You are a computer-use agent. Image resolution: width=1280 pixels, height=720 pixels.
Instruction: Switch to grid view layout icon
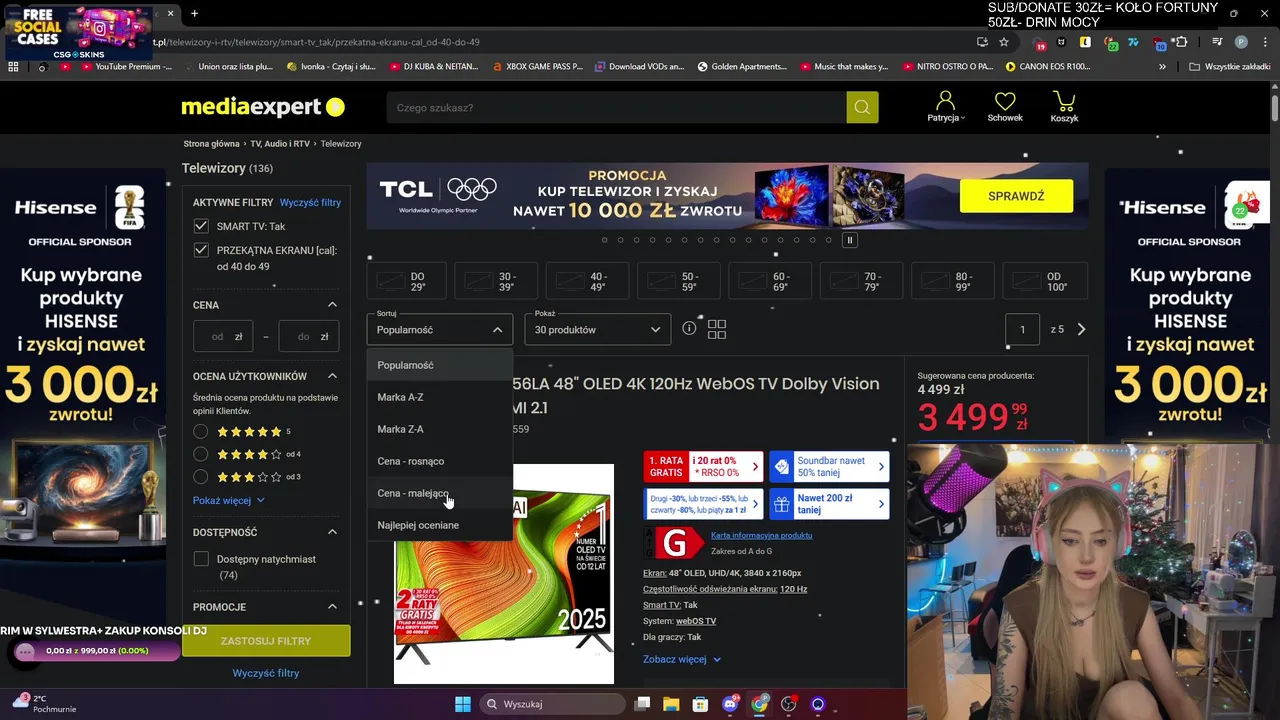[x=717, y=329]
